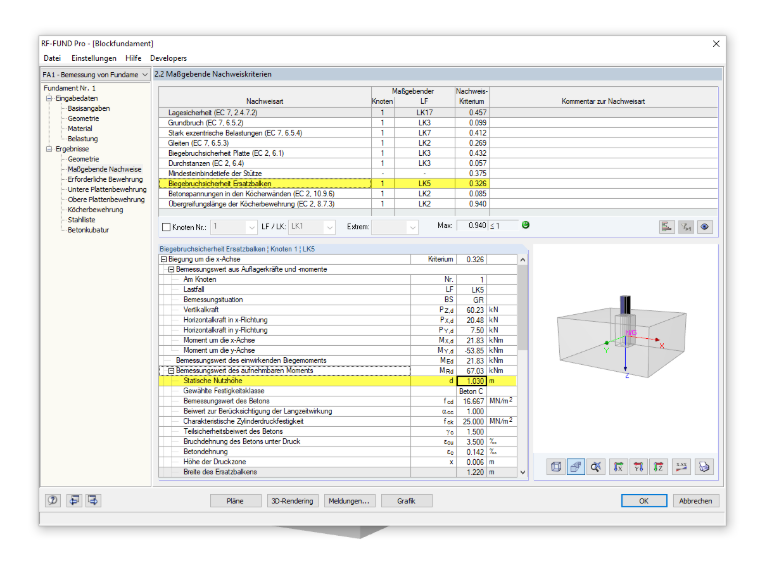Toggle isometric wireframe view icon
The height and width of the screenshot is (570, 760).
tap(556, 467)
